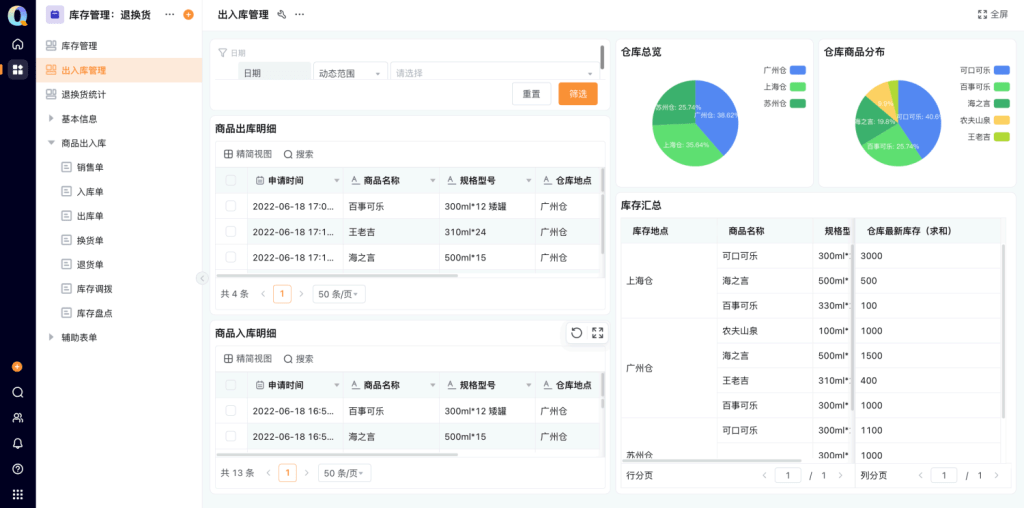Expand 商品入库明细 panel to fullscreen
This screenshot has height=508, width=1024.
point(597,333)
